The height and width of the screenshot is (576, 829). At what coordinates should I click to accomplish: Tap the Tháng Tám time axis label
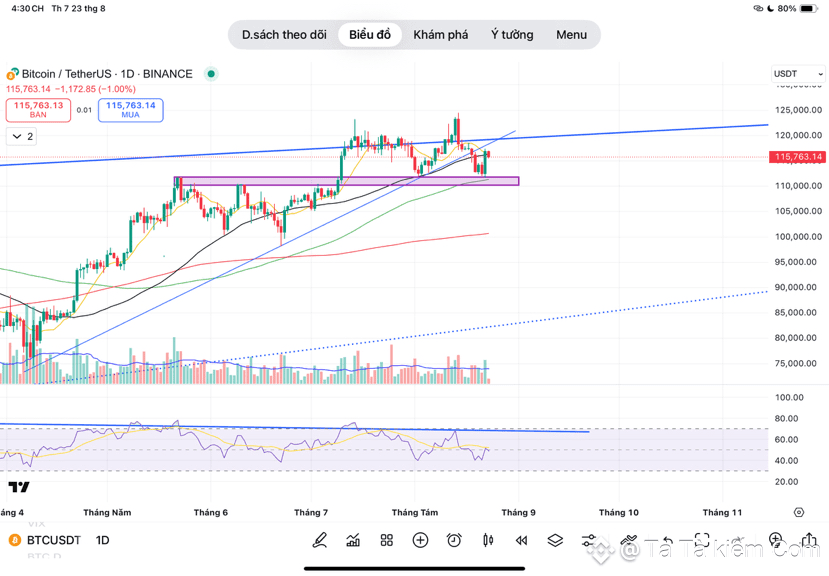[414, 512]
